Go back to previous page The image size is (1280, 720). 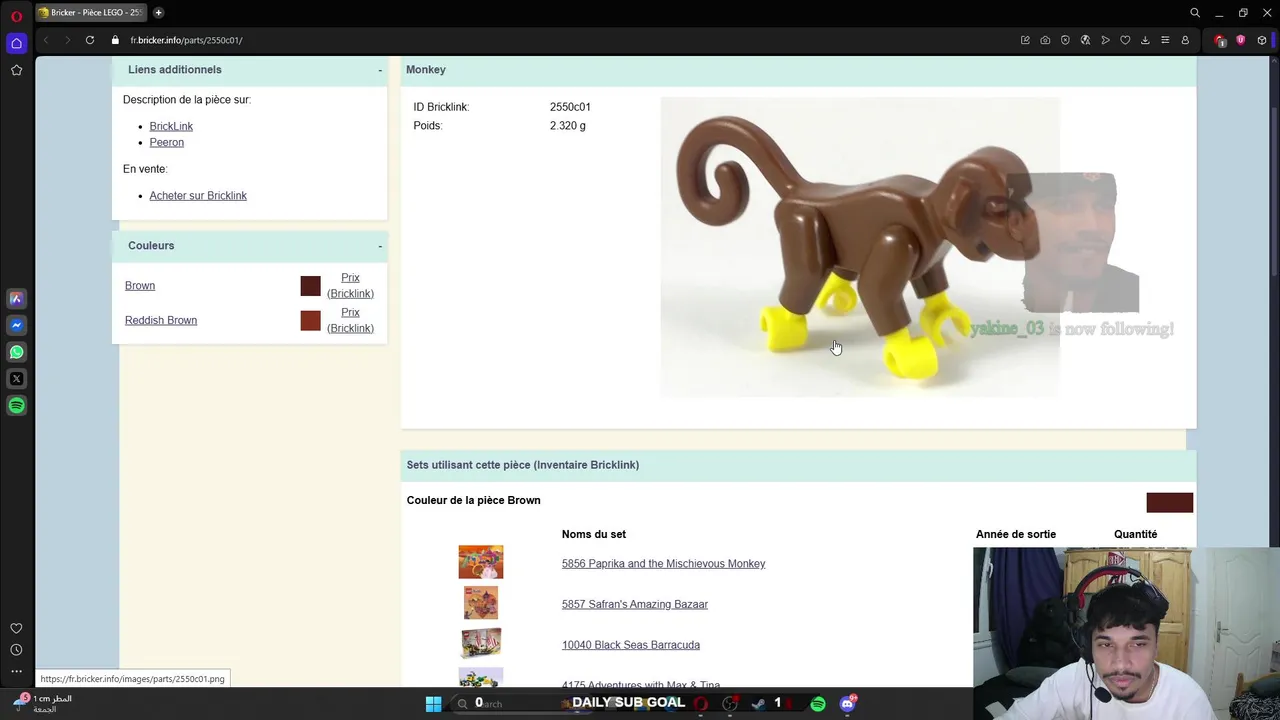pyautogui.click(x=46, y=40)
